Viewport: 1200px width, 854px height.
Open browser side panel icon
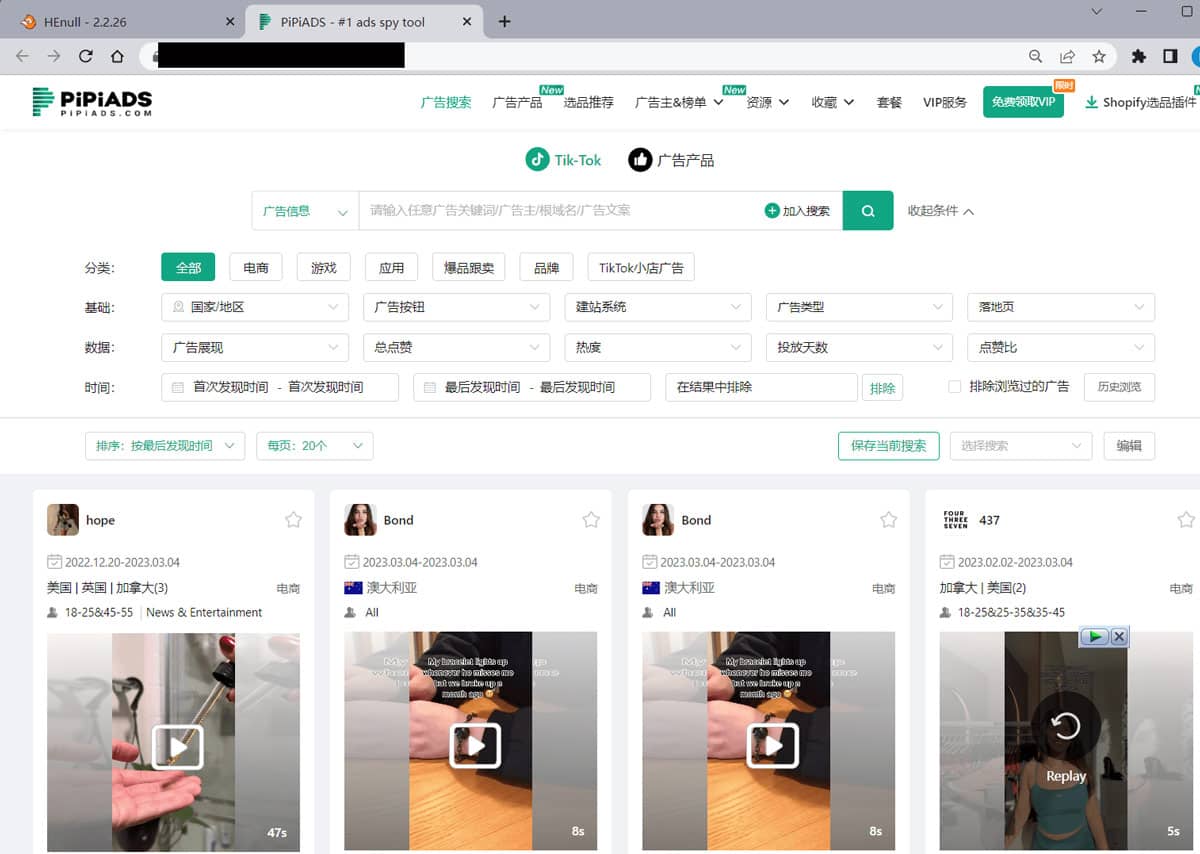(1170, 57)
